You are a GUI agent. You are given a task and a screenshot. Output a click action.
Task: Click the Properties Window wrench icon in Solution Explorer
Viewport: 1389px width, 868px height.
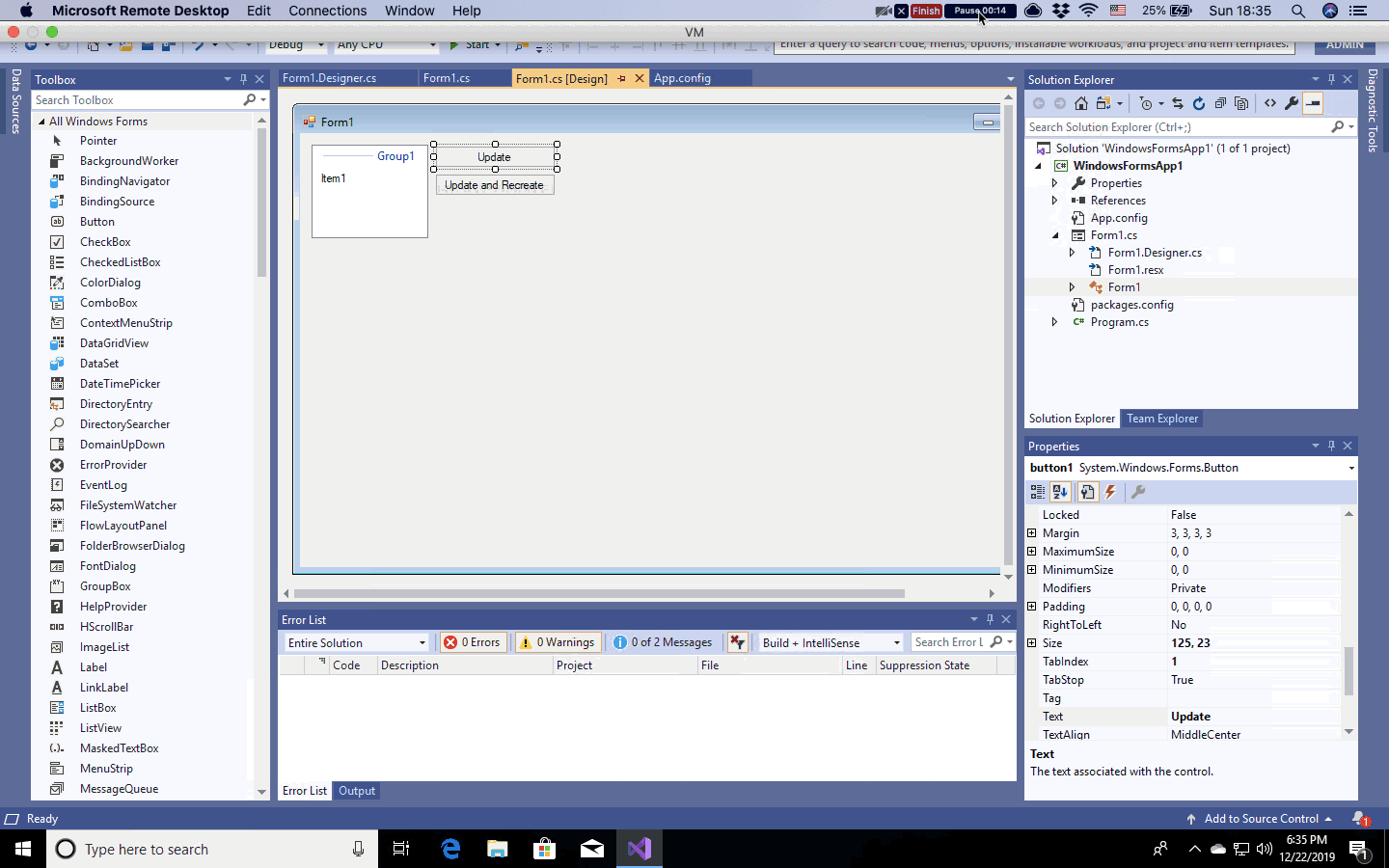coord(1292,103)
